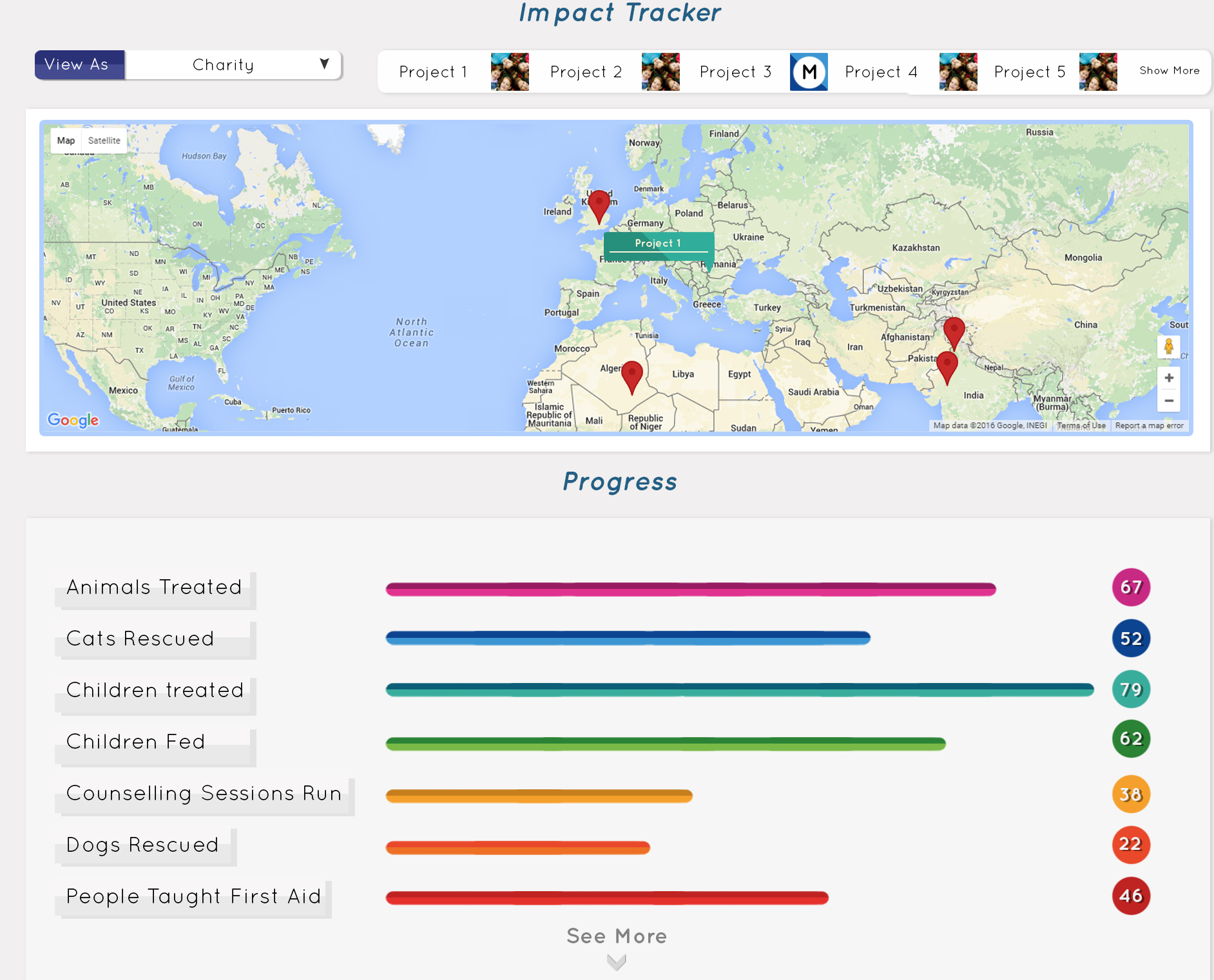Click the pink Animals Treated progress bar

click(691, 589)
